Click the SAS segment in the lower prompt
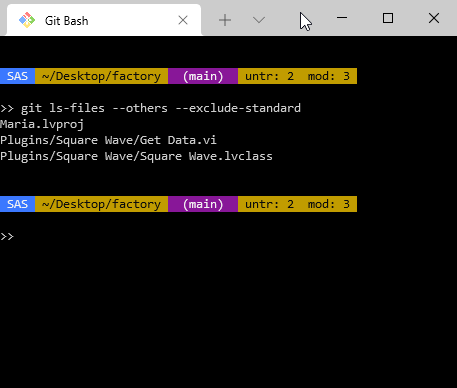 pyautogui.click(x=17, y=204)
